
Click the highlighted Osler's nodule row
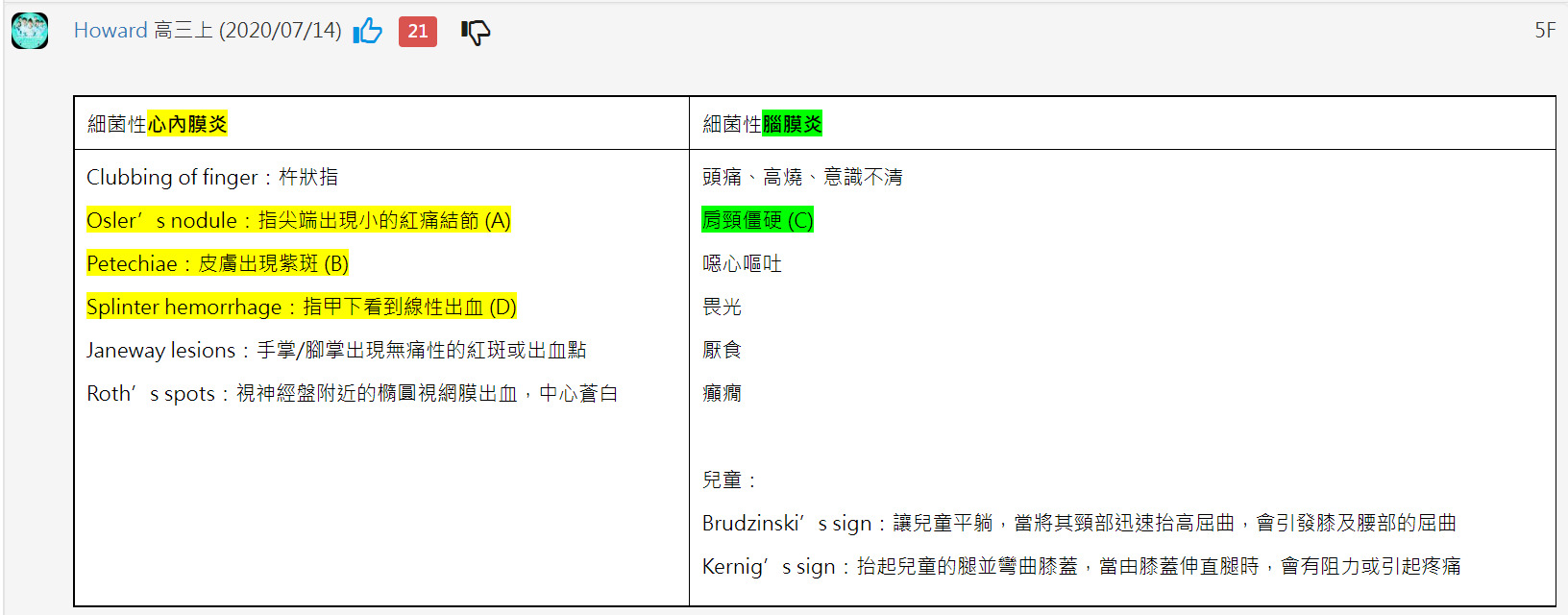coord(298,220)
